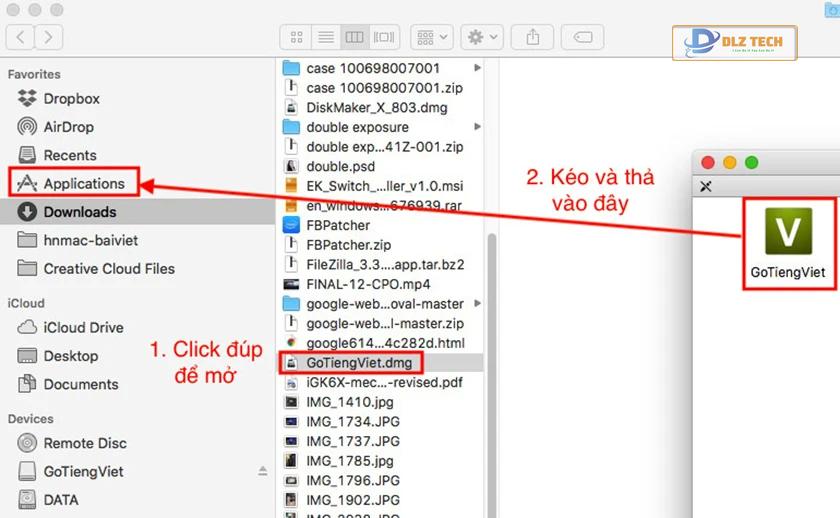Switch to icon view
The image size is (840, 518).
click(296, 37)
